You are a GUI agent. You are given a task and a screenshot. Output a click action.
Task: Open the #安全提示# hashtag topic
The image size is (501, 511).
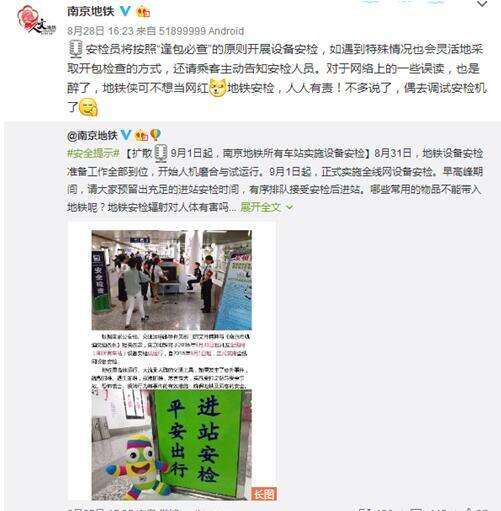pos(93,153)
